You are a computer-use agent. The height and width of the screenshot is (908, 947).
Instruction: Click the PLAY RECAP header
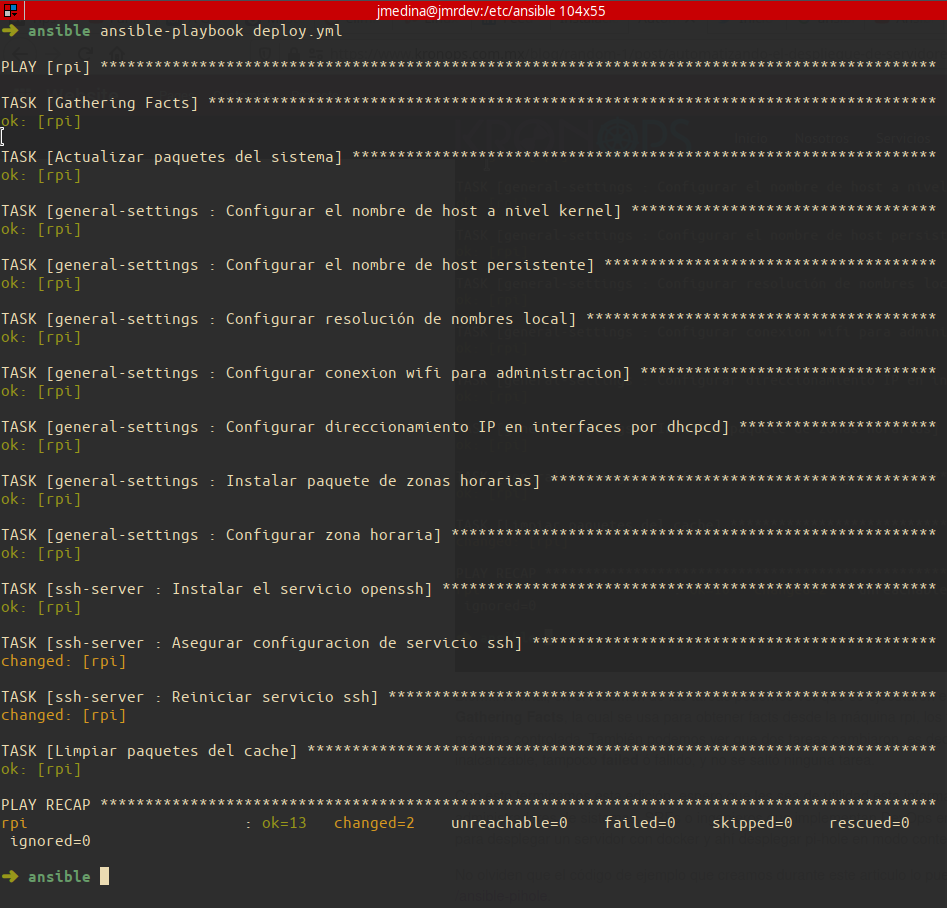pos(48,804)
